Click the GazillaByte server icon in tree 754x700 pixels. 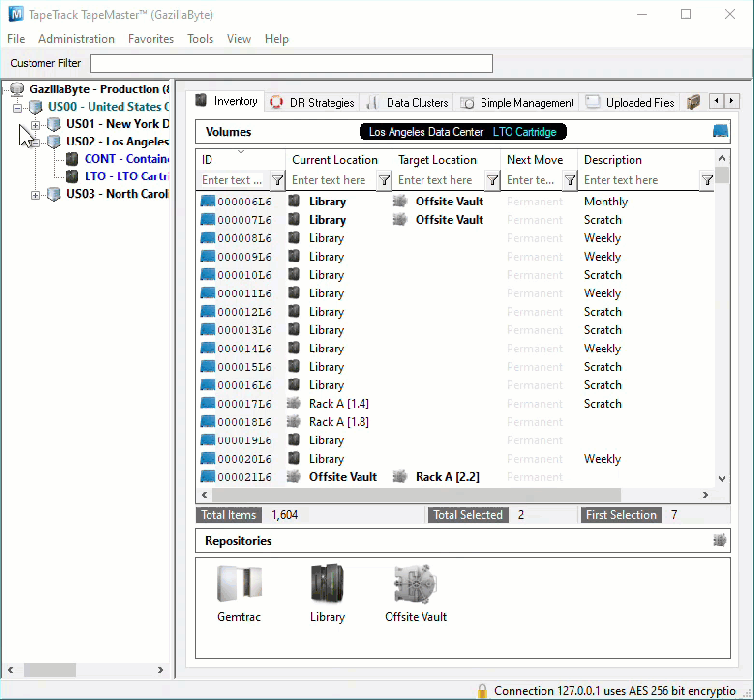click(x=17, y=89)
